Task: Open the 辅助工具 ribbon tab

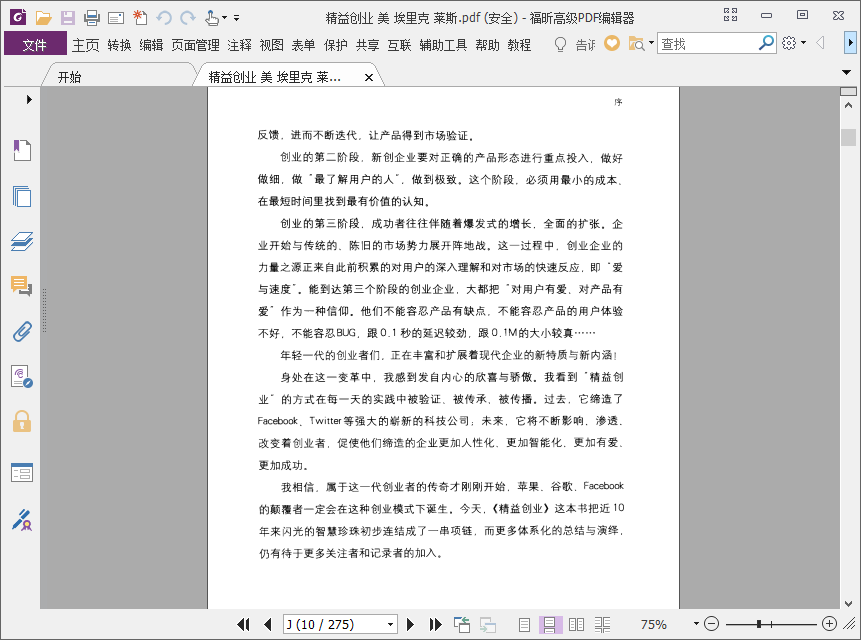Action: pos(443,44)
